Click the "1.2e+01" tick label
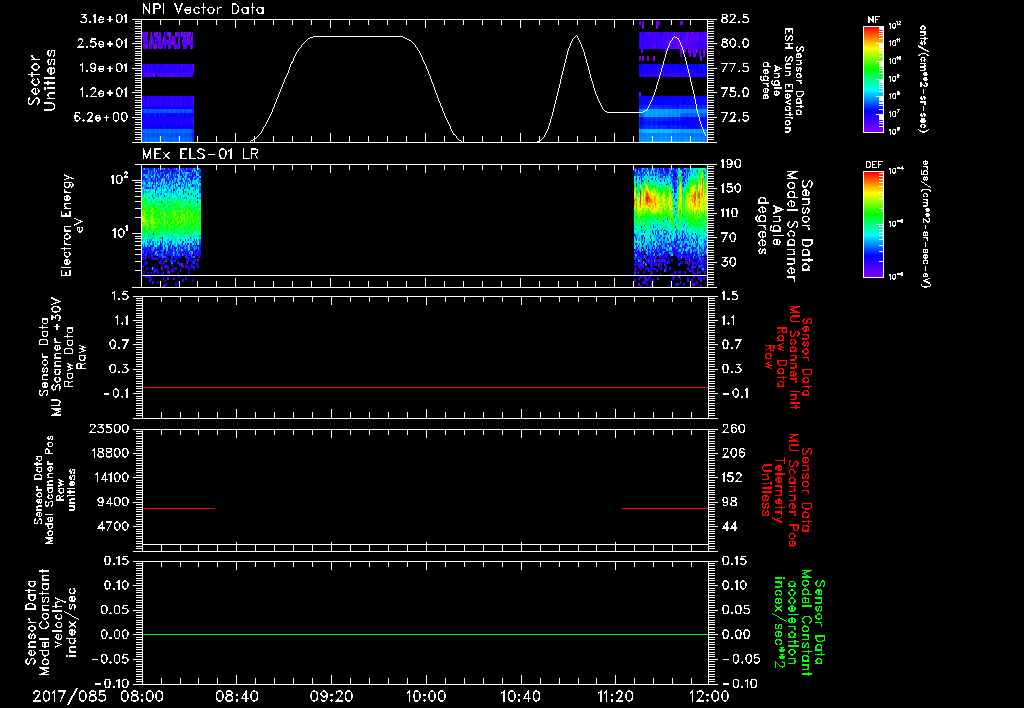The image size is (1024, 708). [x=103, y=93]
